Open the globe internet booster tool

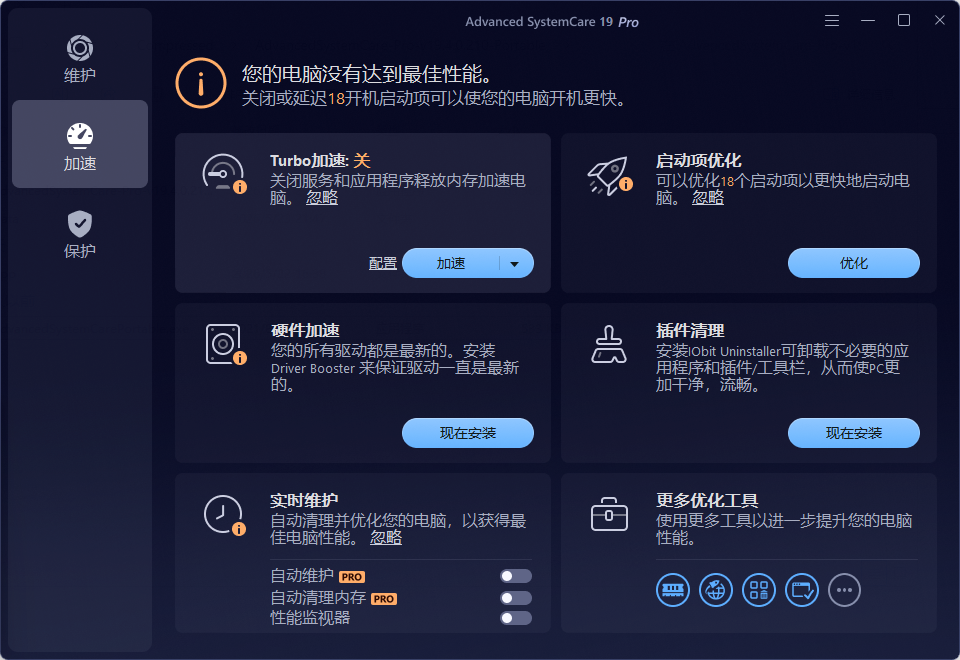pyautogui.click(x=716, y=590)
